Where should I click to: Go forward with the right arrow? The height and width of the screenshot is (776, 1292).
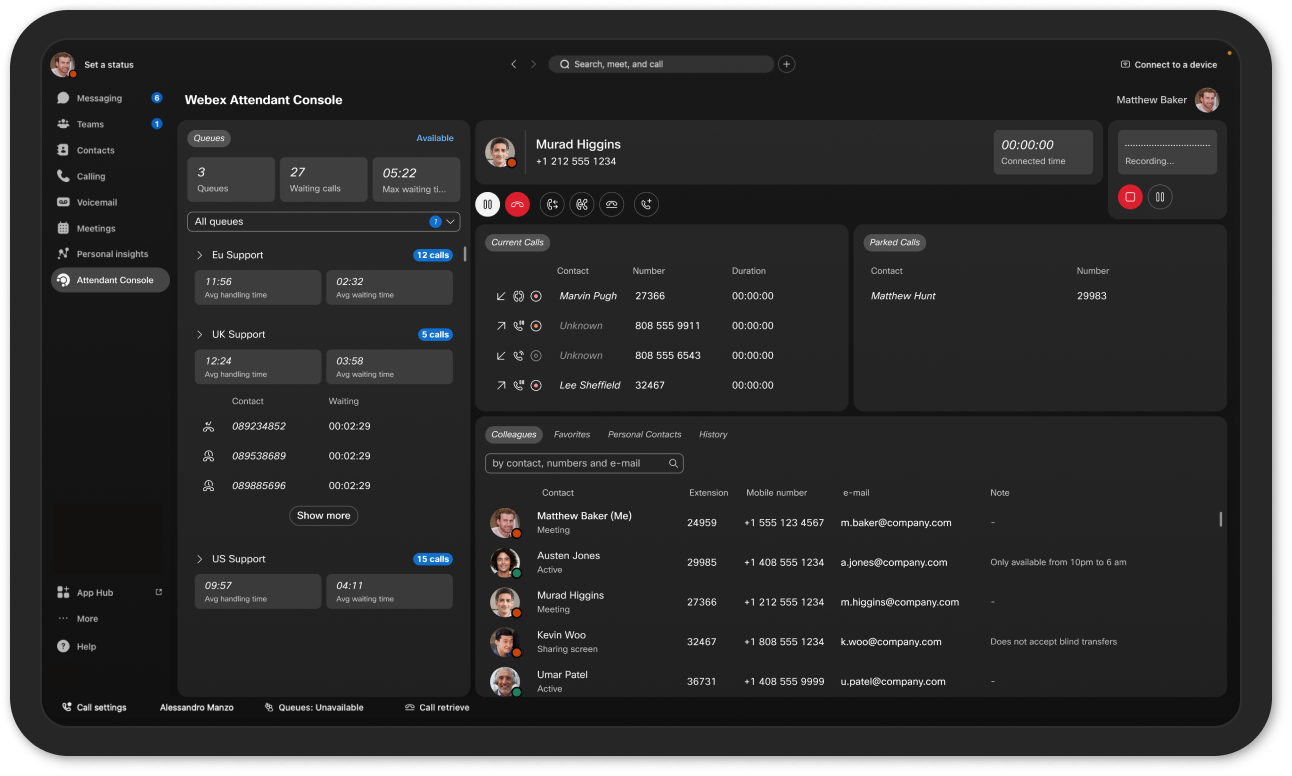[534, 64]
